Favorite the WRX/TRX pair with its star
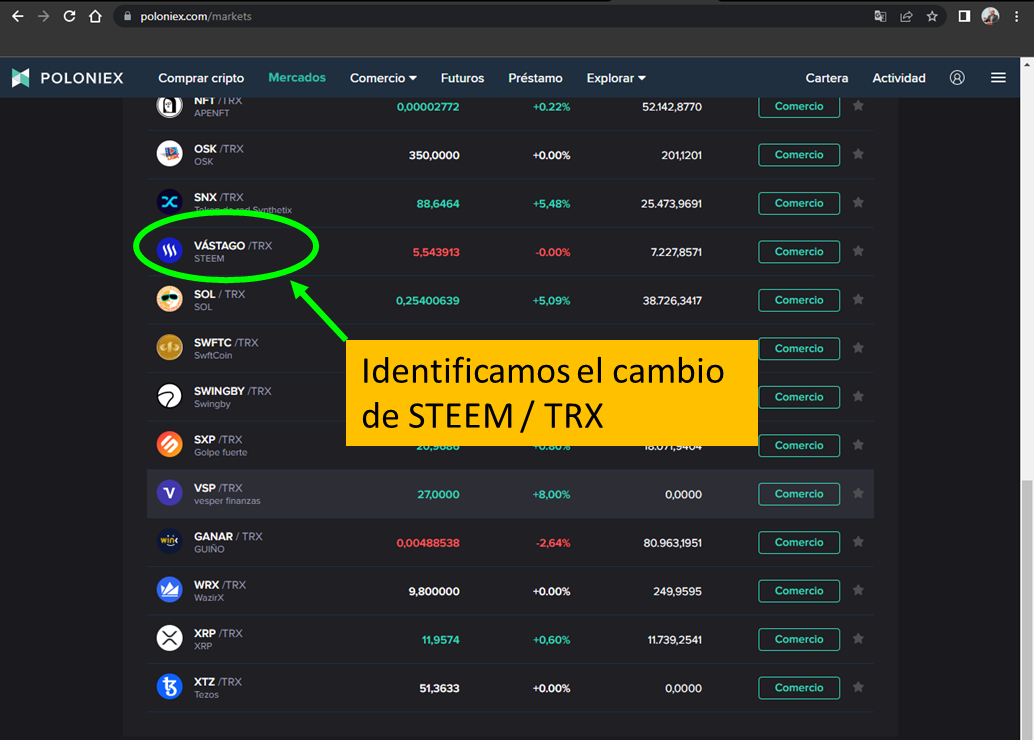 [858, 590]
